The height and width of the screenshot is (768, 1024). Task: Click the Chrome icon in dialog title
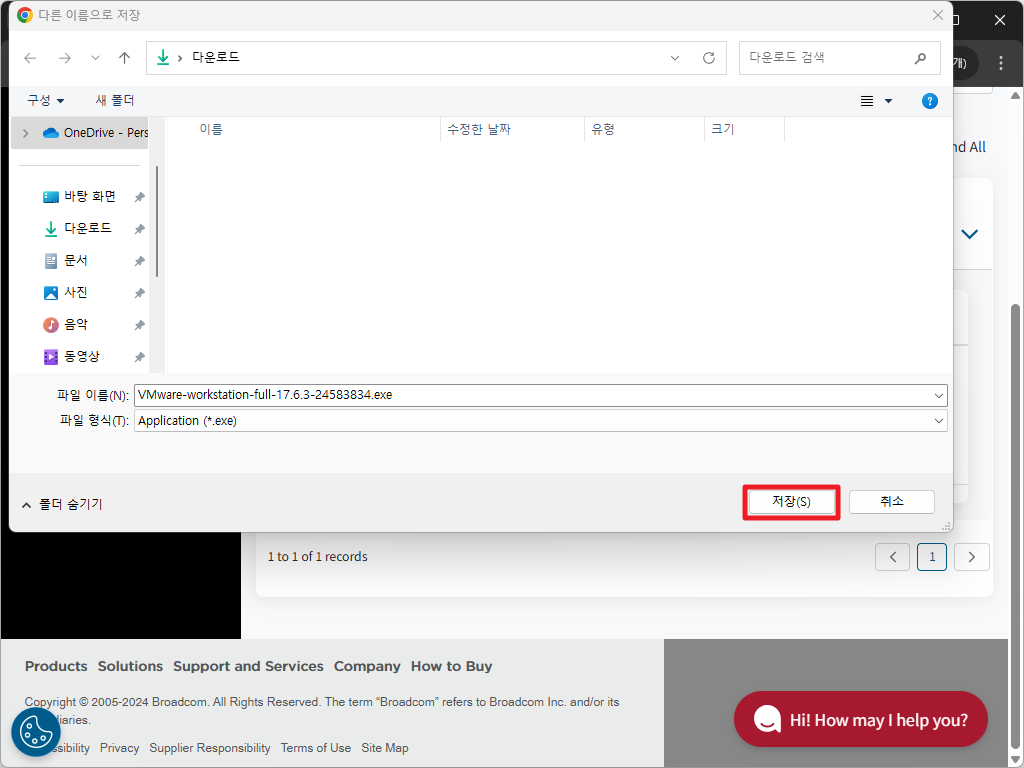[25, 15]
